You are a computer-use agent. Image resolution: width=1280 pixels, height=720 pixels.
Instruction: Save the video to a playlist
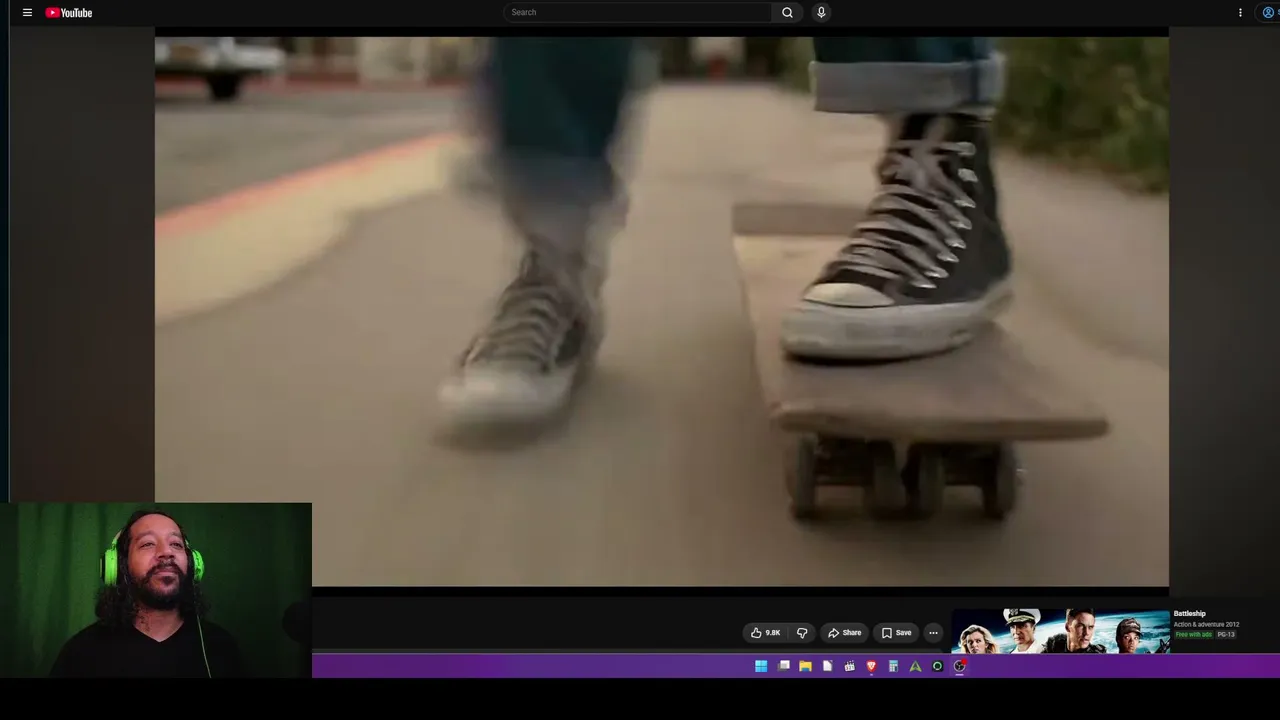pyautogui.click(x=896, y=633)
